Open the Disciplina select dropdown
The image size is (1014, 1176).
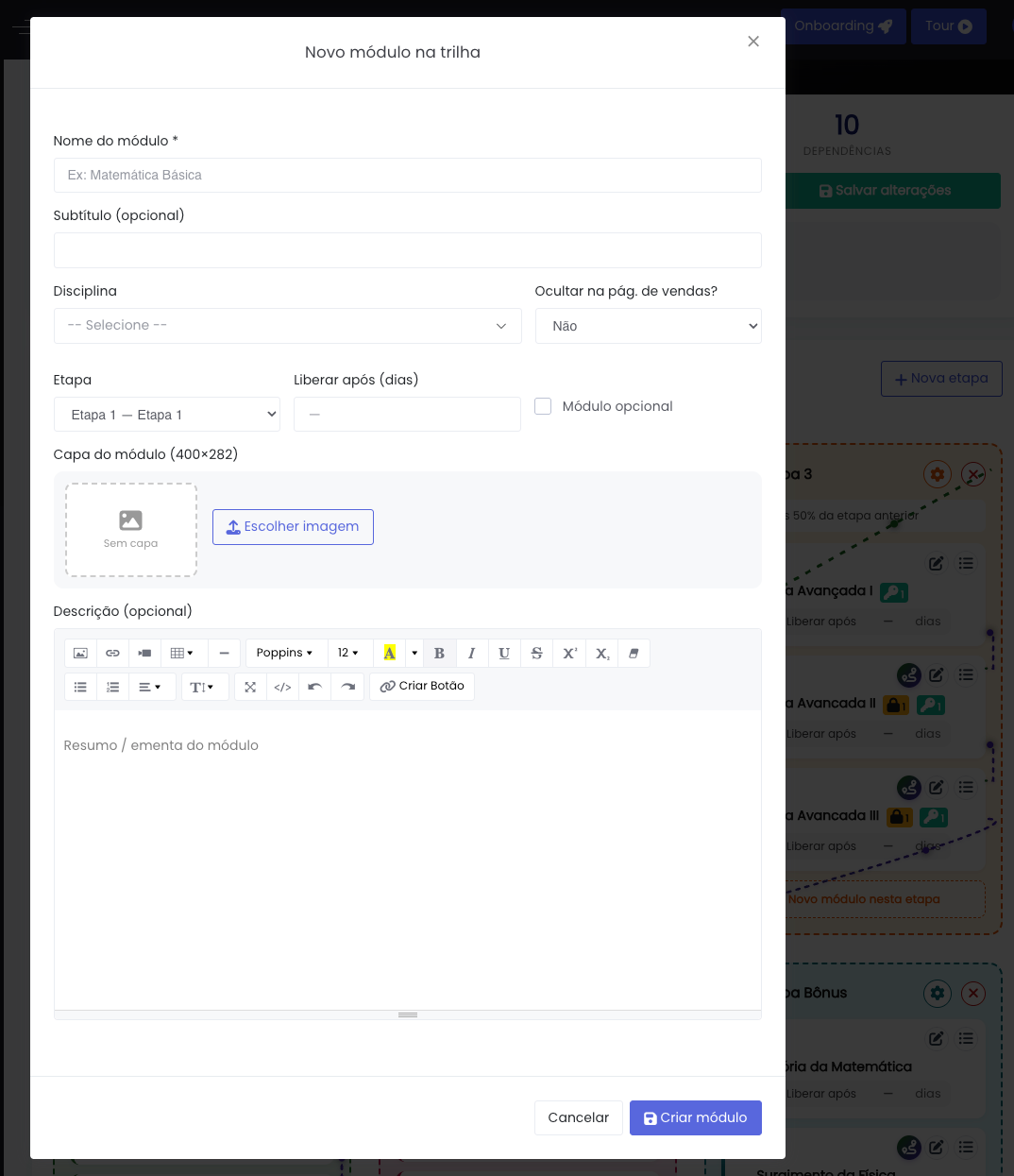287,326
